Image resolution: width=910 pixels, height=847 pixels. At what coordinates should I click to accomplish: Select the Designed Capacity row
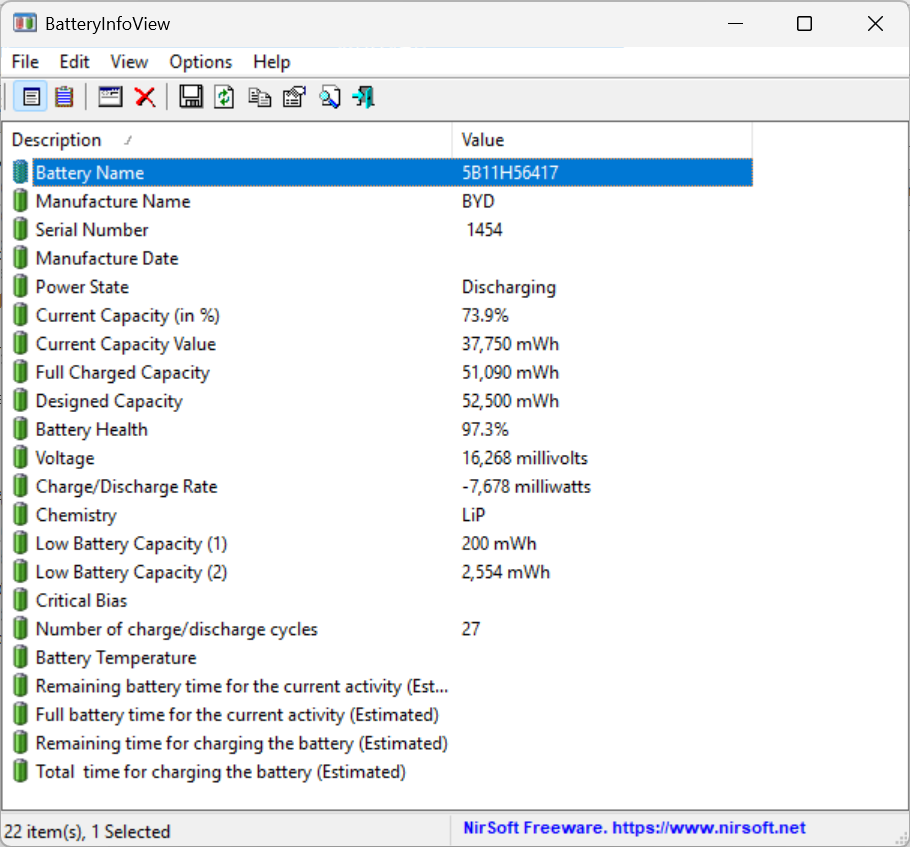click(109, 401)
